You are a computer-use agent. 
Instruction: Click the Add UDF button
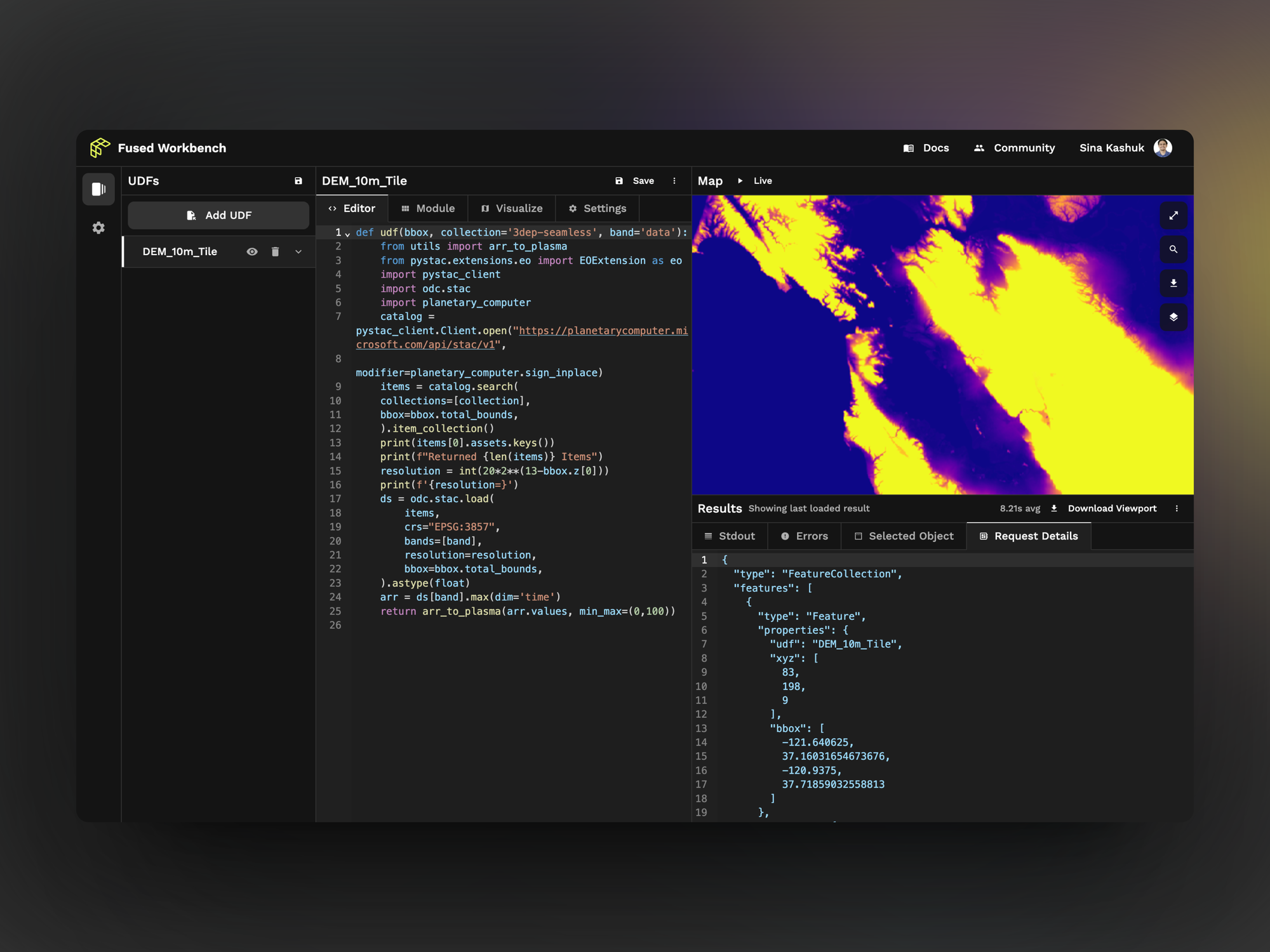coord(218,215)
